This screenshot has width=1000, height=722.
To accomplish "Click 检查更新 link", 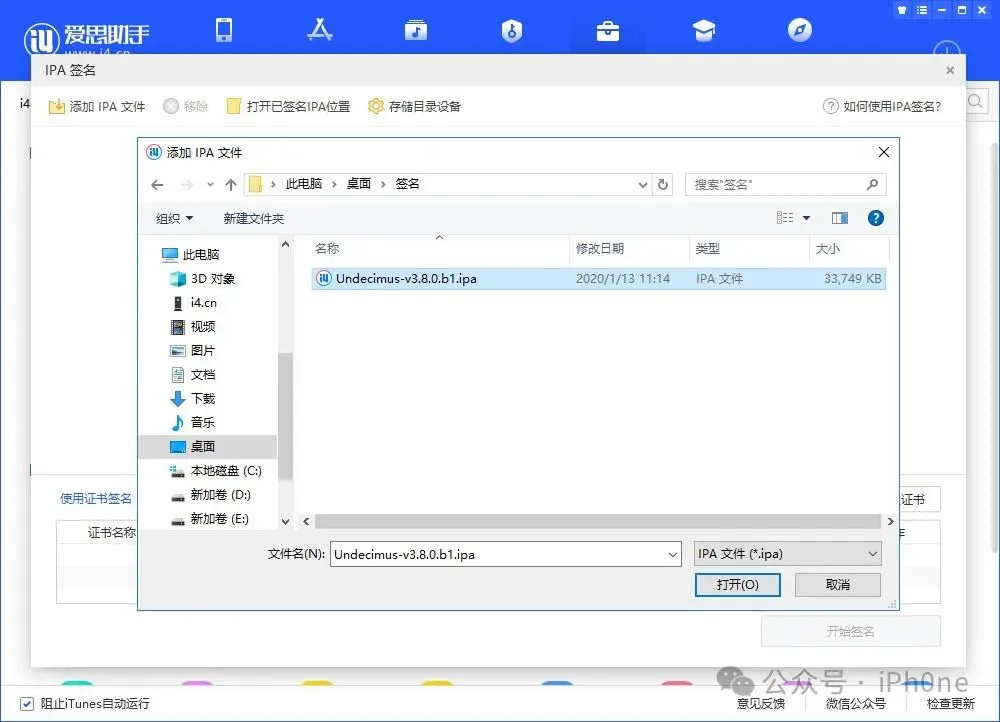I will pos(950,704).
